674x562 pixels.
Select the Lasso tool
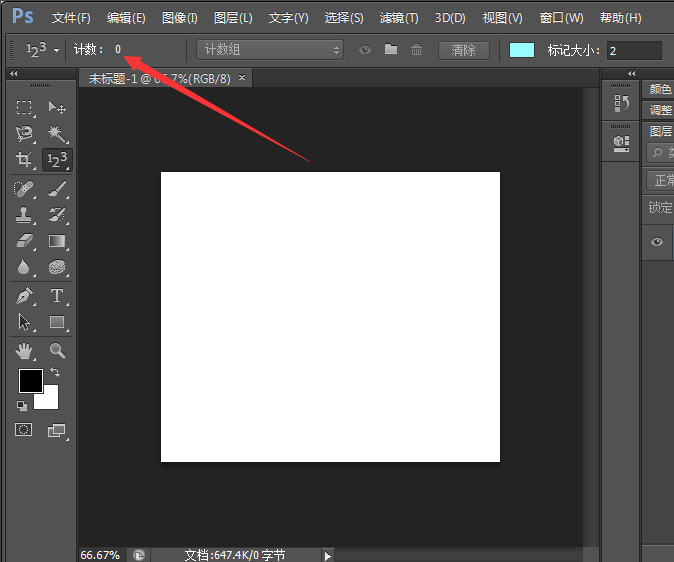[x=24, y=133]
